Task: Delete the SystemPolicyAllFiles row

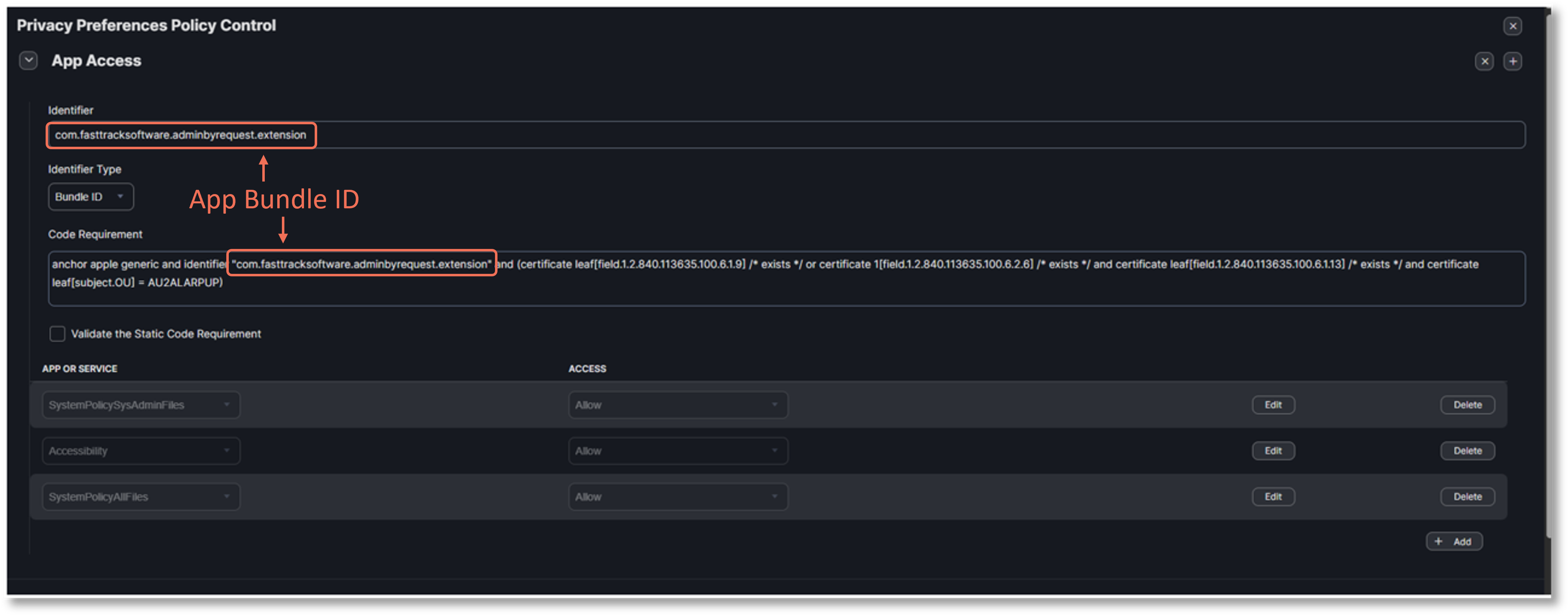Action: point(1467,496)
